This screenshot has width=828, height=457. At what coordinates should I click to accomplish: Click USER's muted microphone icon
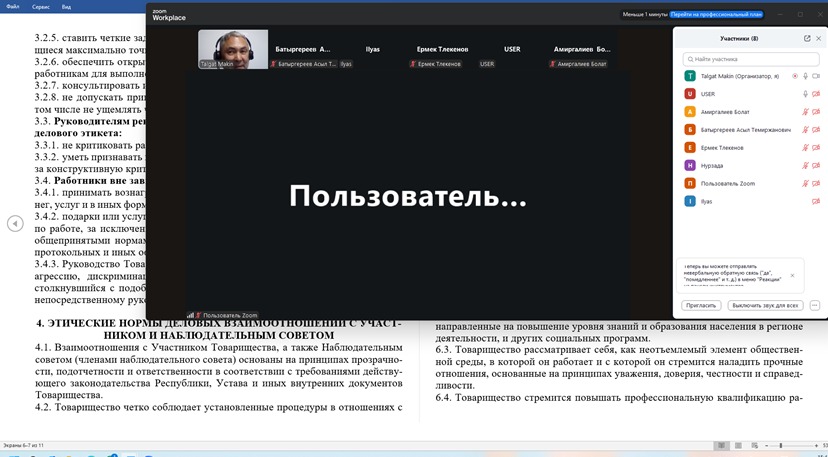[x=805, y=94]
